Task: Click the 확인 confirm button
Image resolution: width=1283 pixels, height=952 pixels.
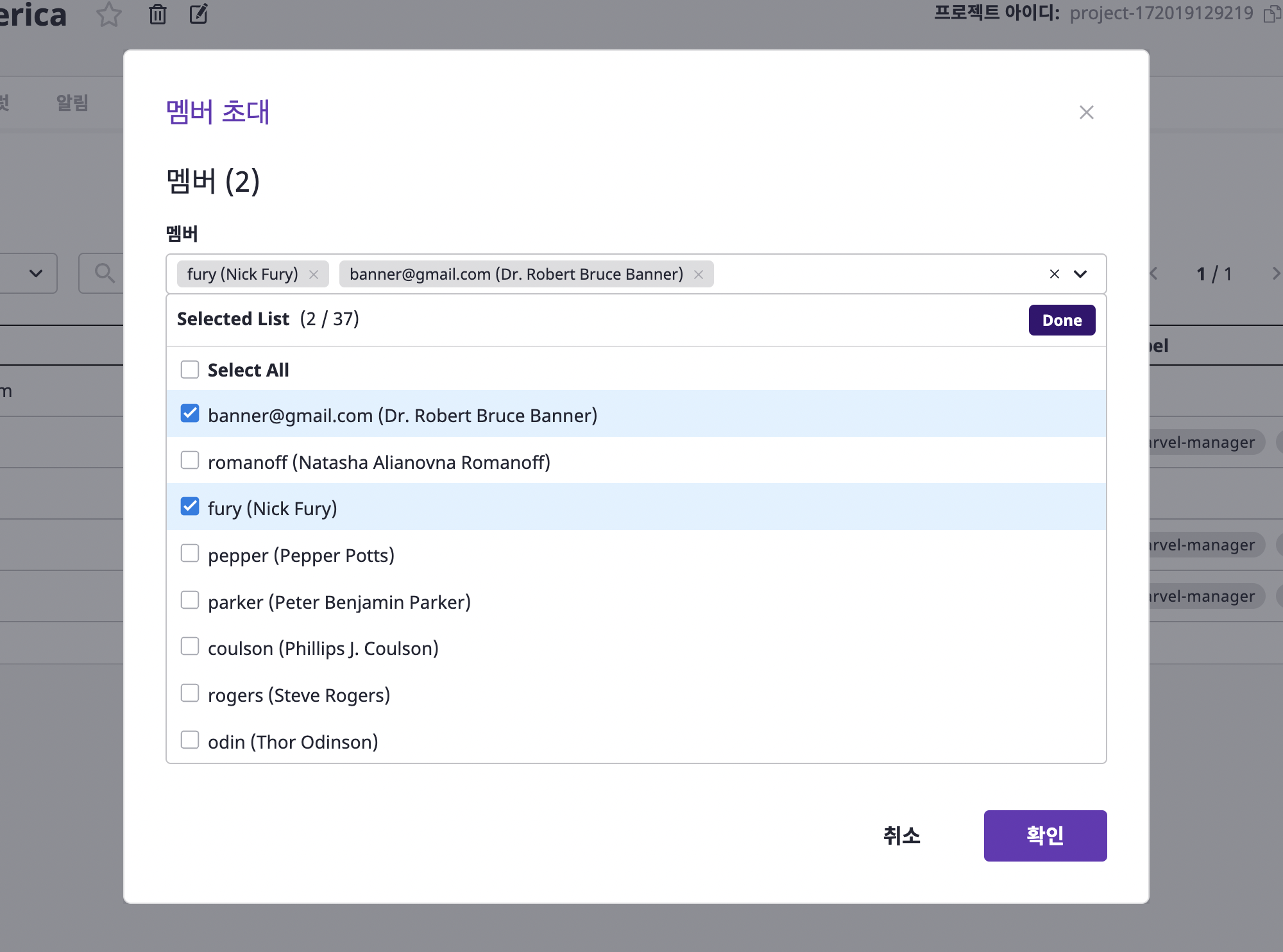Action: click(1045, 835)
